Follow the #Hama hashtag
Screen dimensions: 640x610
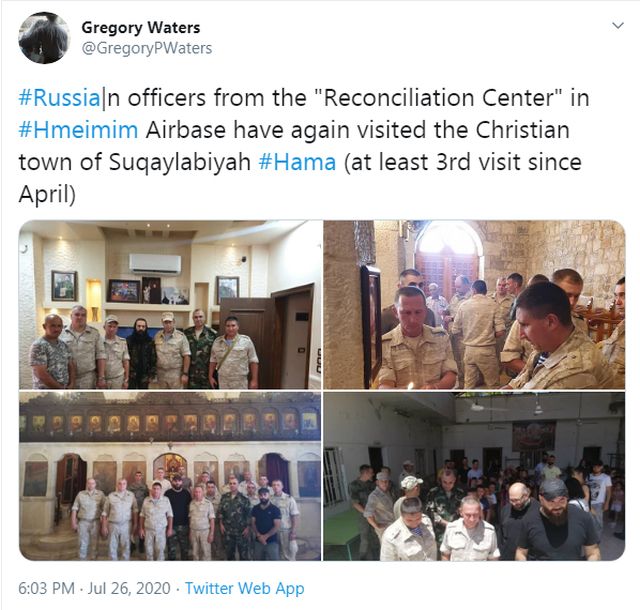[x=298, y=162]
